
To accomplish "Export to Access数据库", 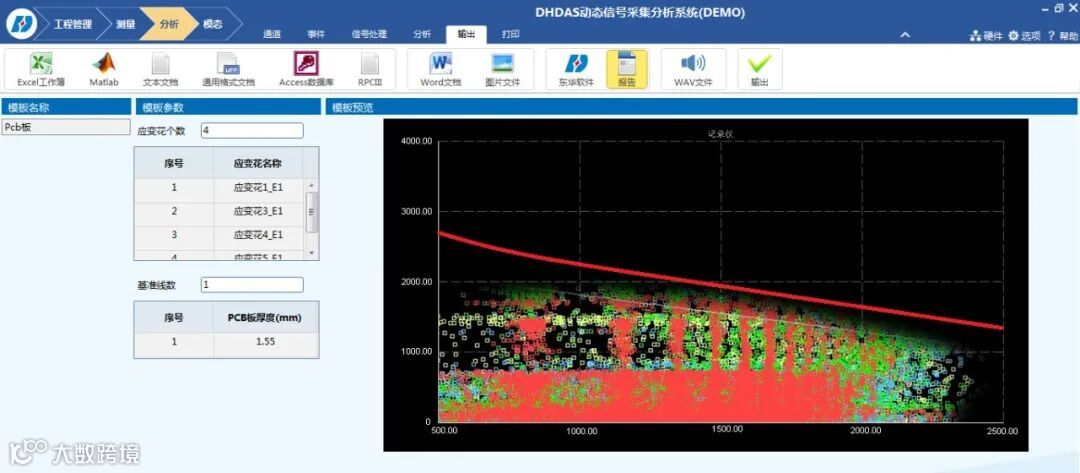I will tap(307, 70).
